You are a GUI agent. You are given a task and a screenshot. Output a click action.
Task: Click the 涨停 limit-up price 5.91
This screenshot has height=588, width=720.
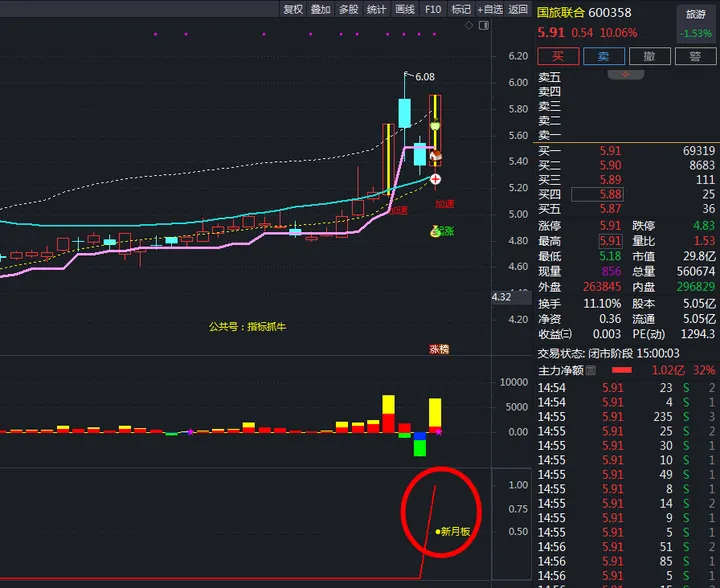610,226
